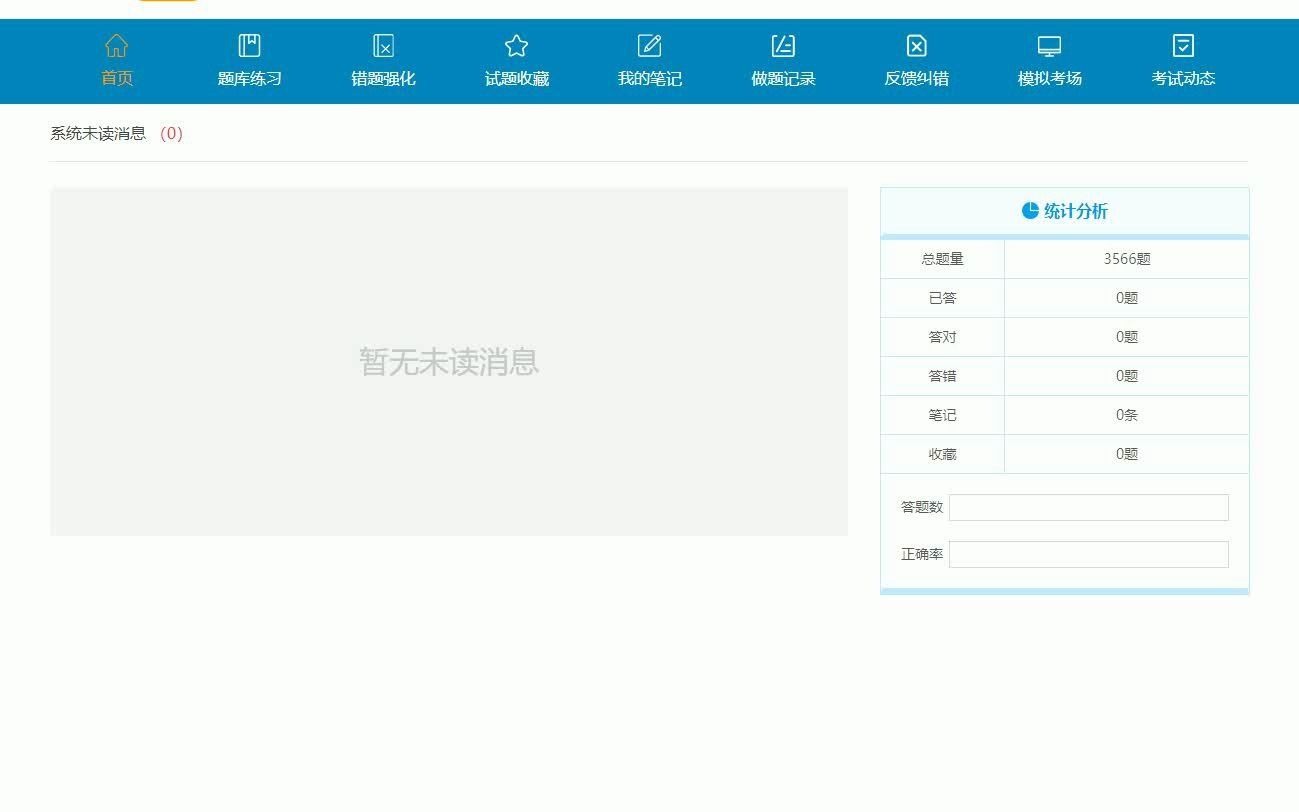Viewport: 1299px width, 812px height.
Task: Click the unread count (0)
Action: coord(171,133)
